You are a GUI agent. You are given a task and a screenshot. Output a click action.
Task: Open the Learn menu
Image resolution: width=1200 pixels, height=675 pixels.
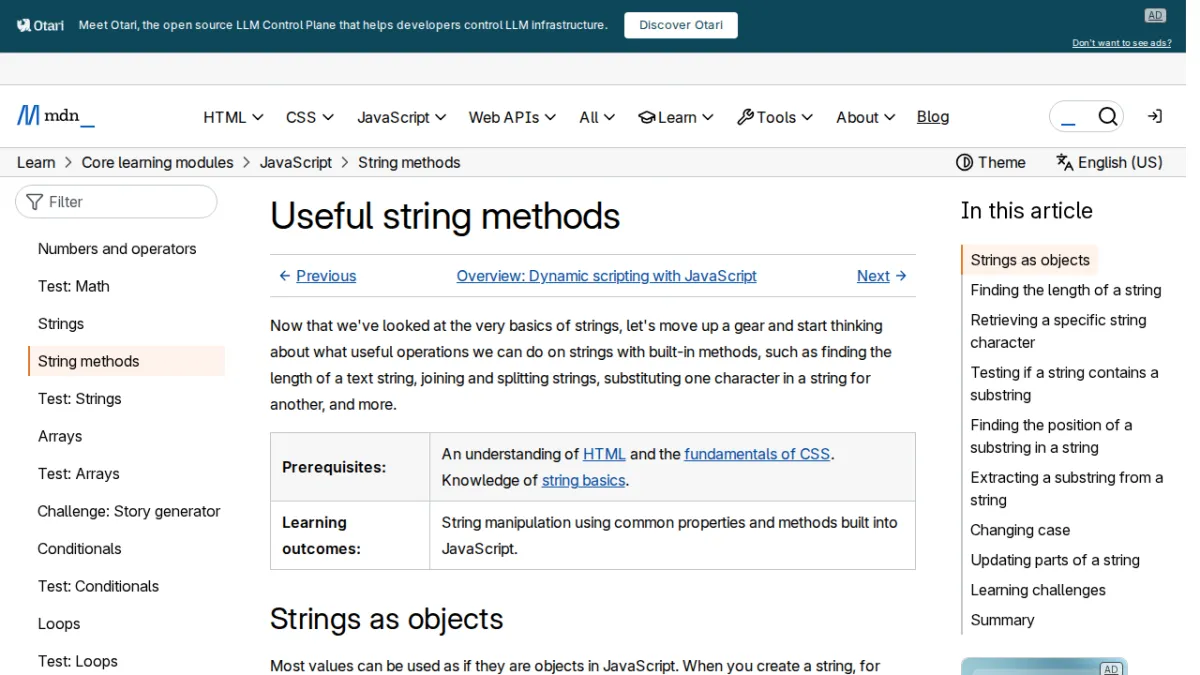(x=676, y=117)
